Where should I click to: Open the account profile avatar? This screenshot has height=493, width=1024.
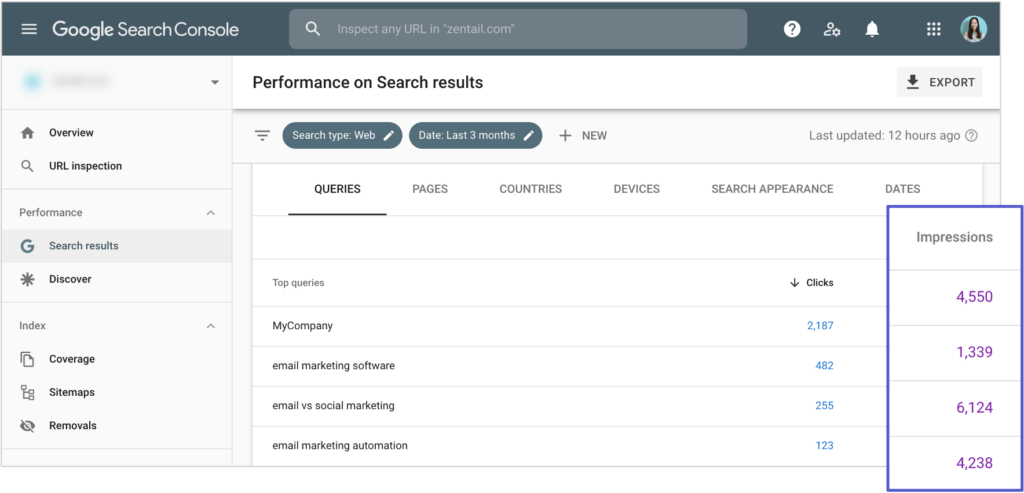pos(973,29)
